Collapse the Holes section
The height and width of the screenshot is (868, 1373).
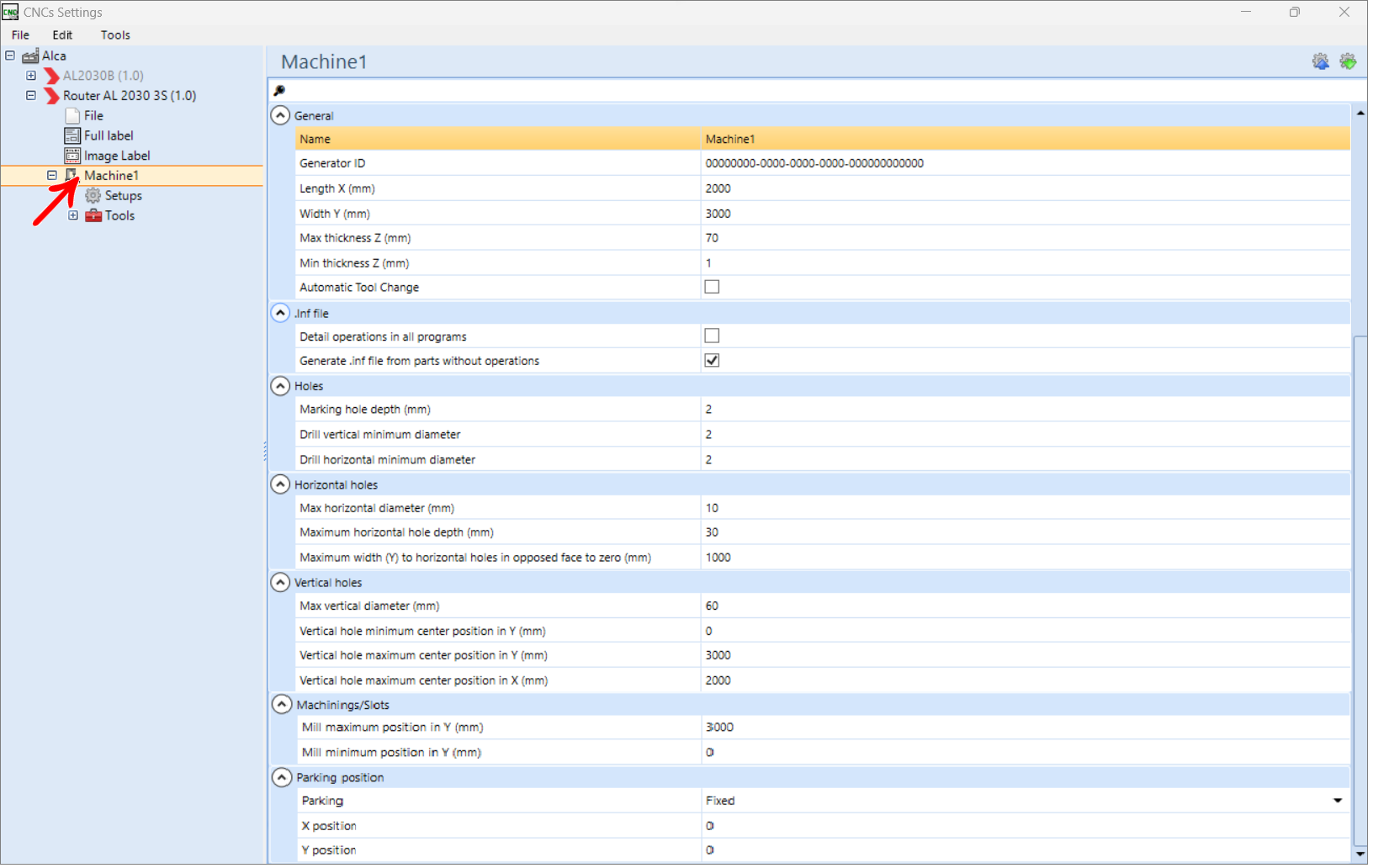282,387
